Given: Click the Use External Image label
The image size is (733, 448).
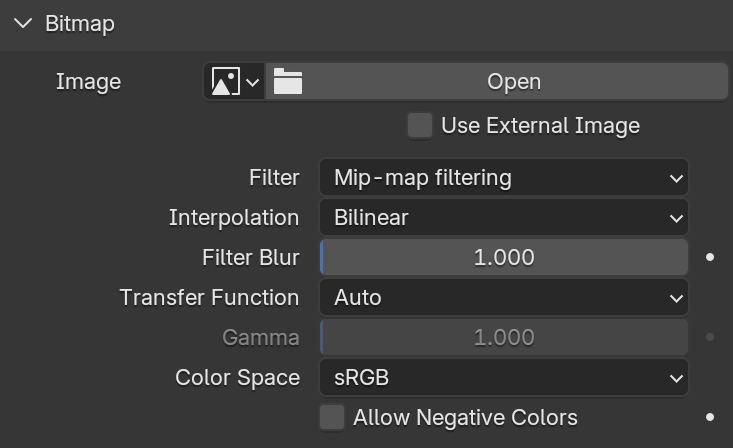Looking at the screenshot, I should pyautogui.click(x=540, y=126).
